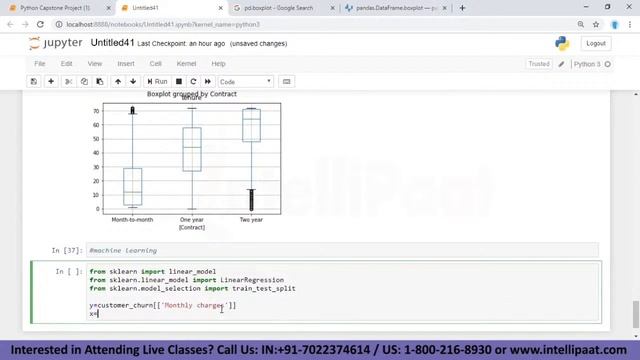Screen dimensions: 640x360
Task: Move the selected cell down
Action: tap(133, 82)
